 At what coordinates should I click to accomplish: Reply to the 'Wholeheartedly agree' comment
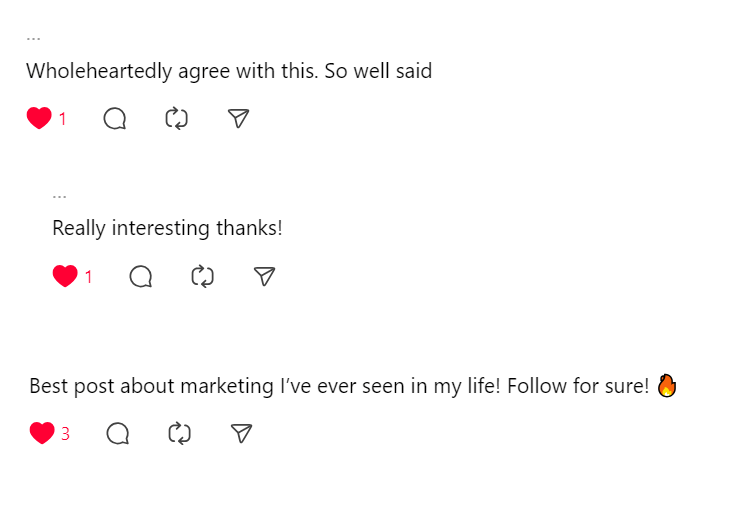click(115, 118)
